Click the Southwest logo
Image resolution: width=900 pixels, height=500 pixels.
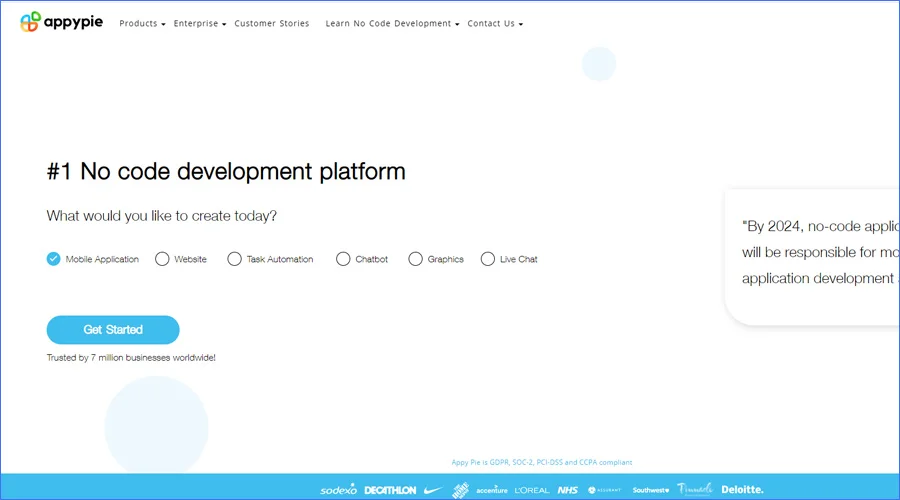(x=650, y=490)
